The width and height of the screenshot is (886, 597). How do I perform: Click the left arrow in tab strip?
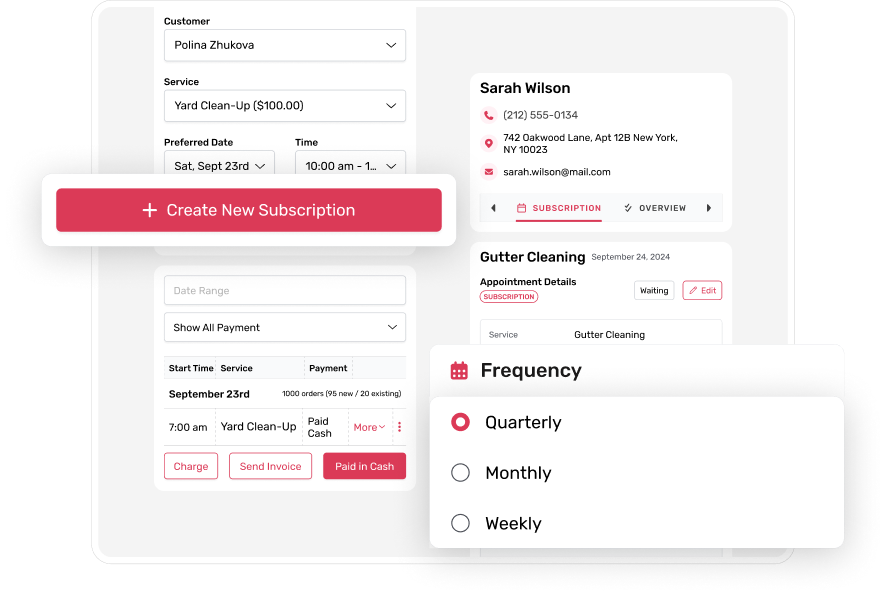[x=493, y=208]
